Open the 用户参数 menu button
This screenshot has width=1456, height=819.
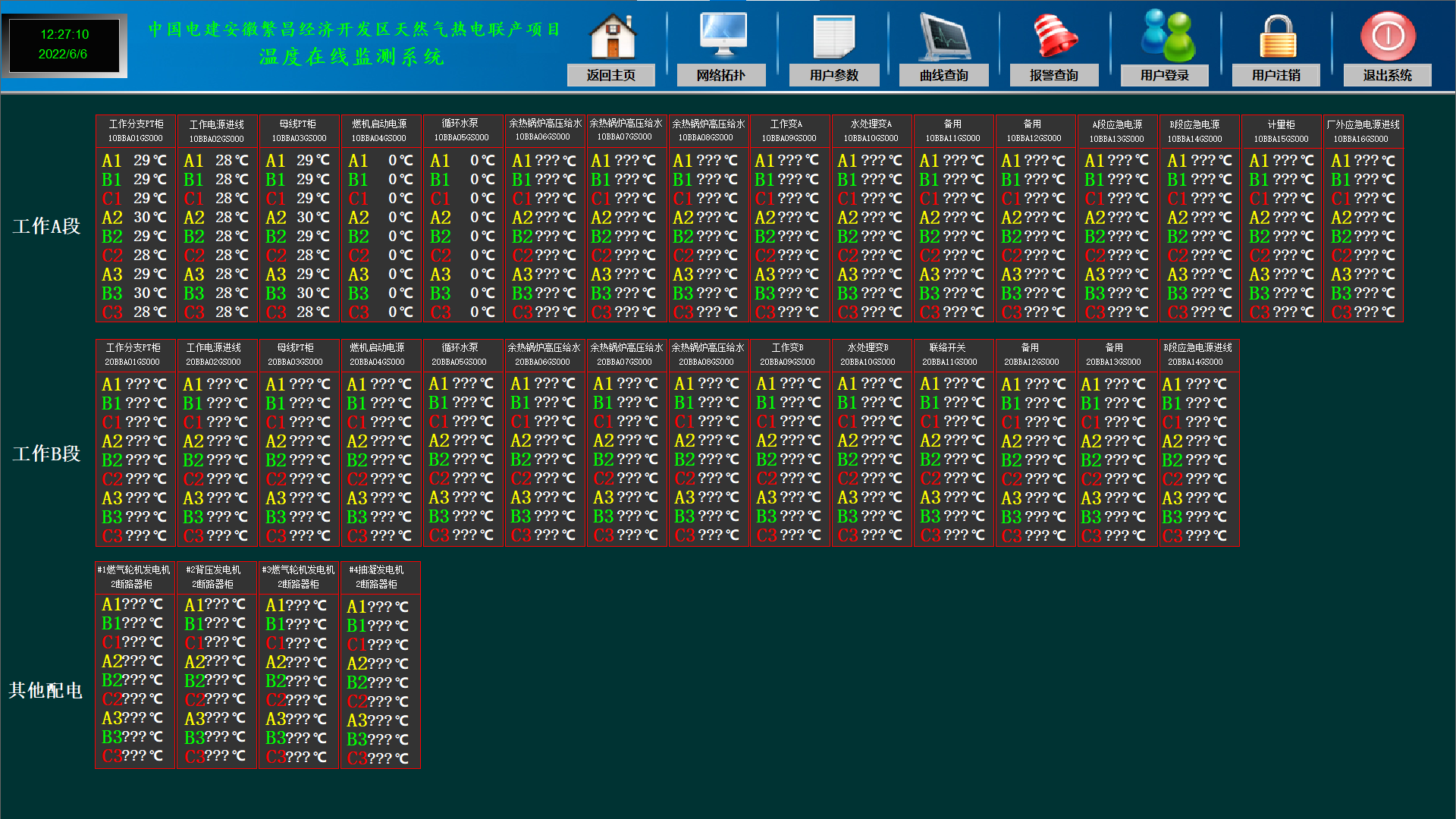(833, 75)
